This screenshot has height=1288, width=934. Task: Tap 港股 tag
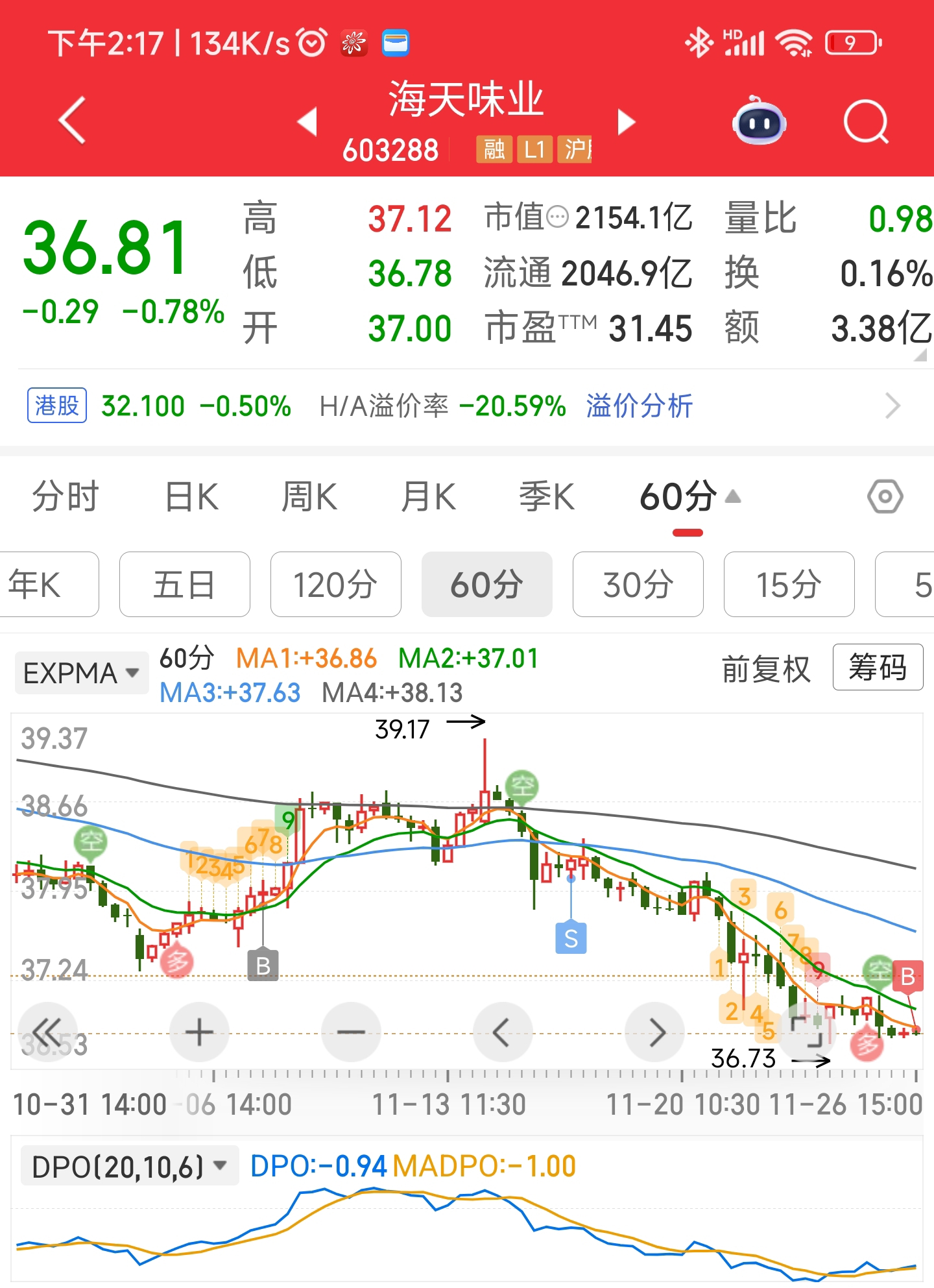tap(57, 406)
